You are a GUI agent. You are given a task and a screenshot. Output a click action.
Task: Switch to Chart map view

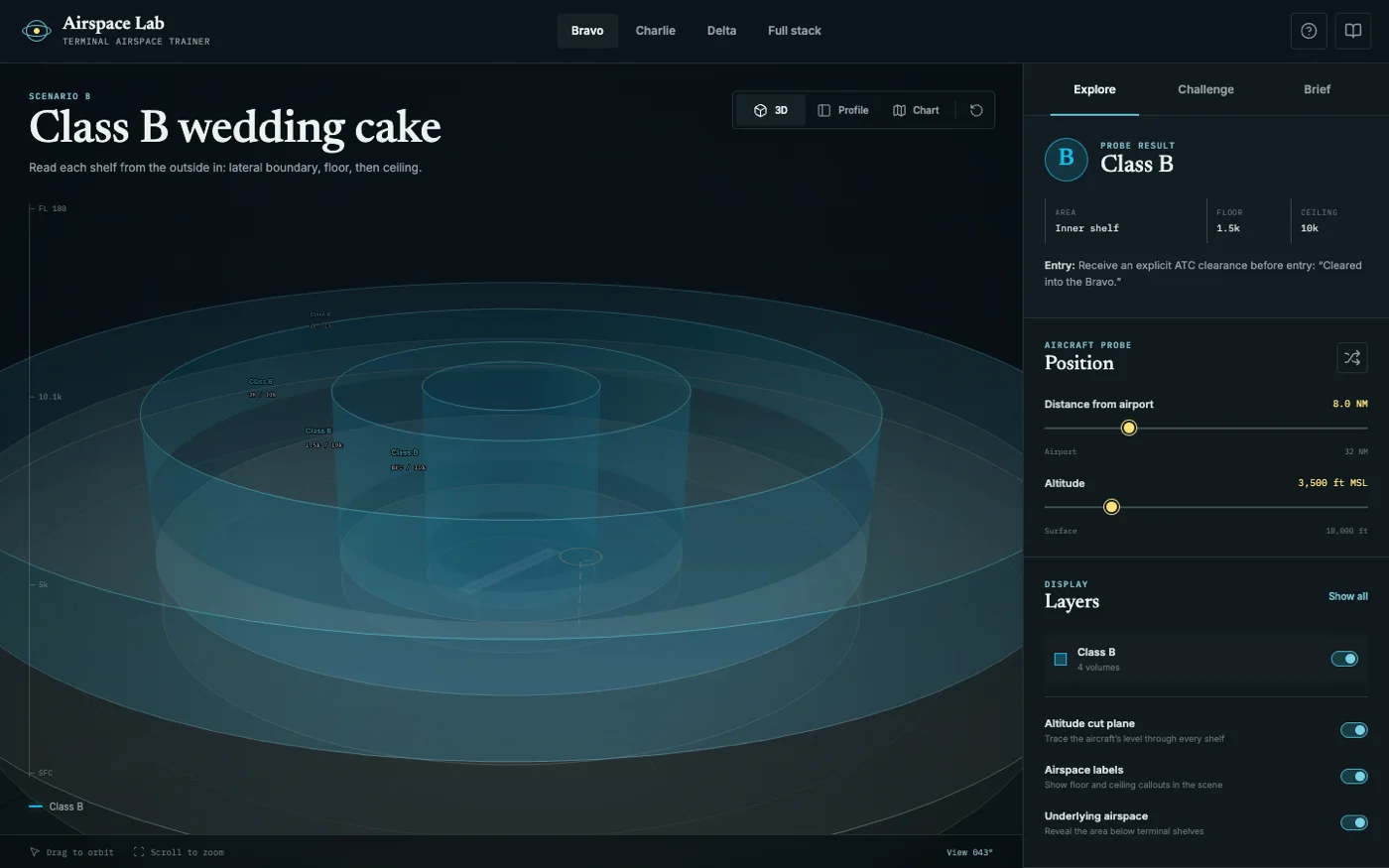[916, 110]
